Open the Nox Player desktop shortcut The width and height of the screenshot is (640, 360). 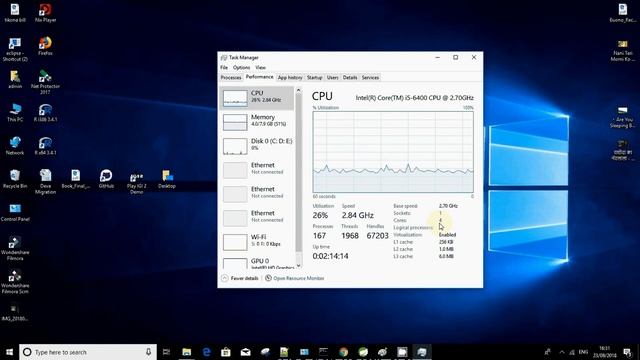[45, 13]
